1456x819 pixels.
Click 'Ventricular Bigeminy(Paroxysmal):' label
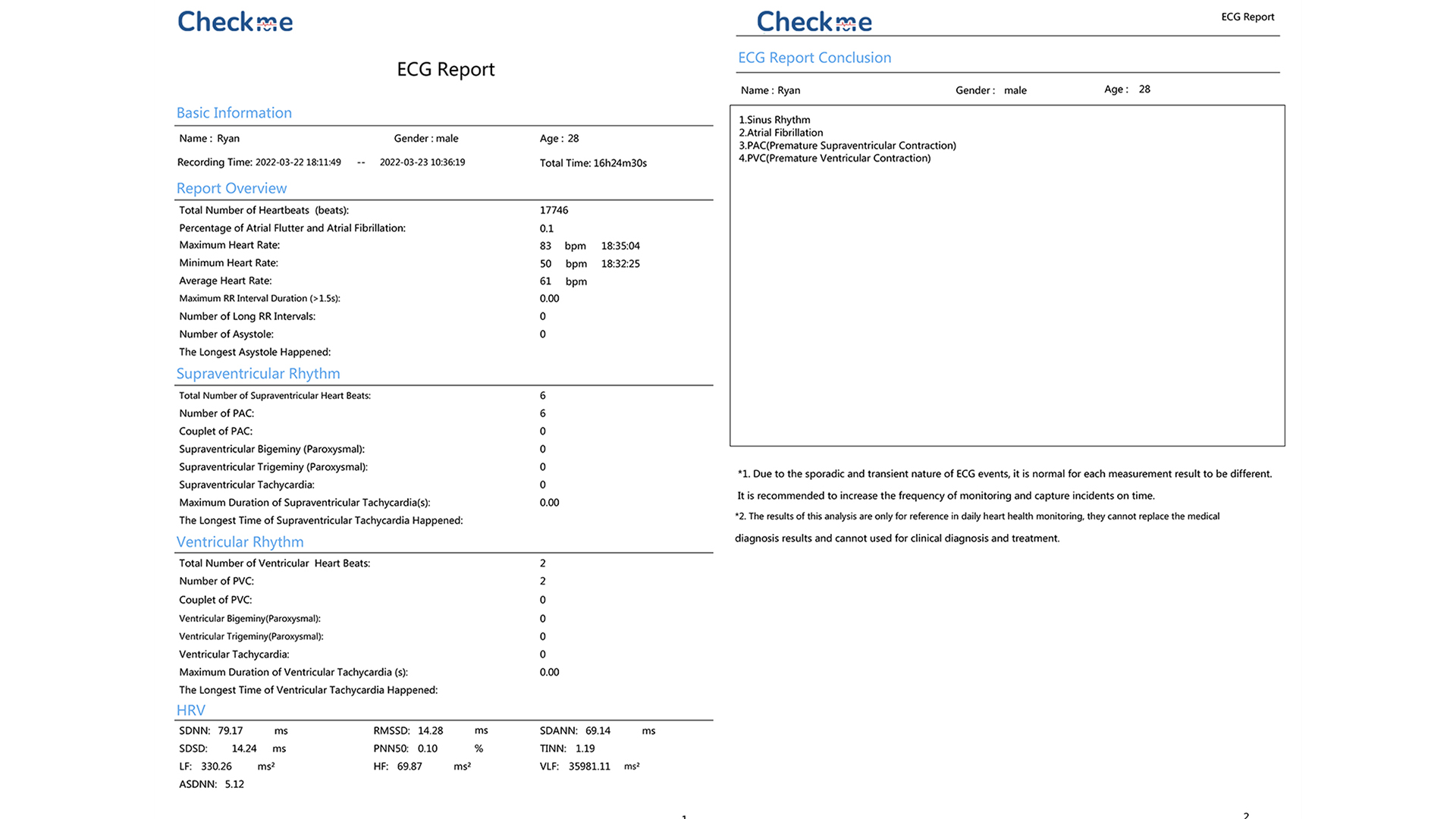coord(249,619)
